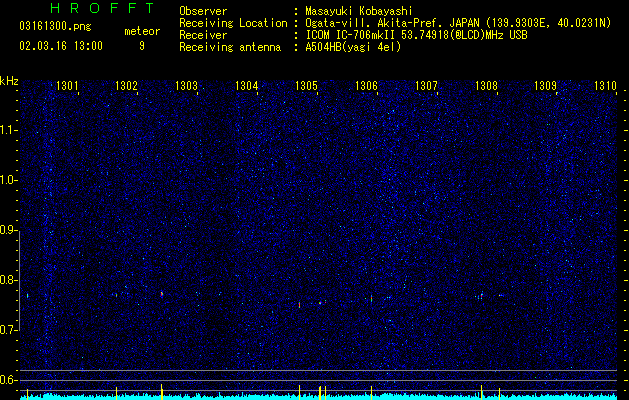Click the 'meteor' count label
629x400 pixels.
click(142, 31)
